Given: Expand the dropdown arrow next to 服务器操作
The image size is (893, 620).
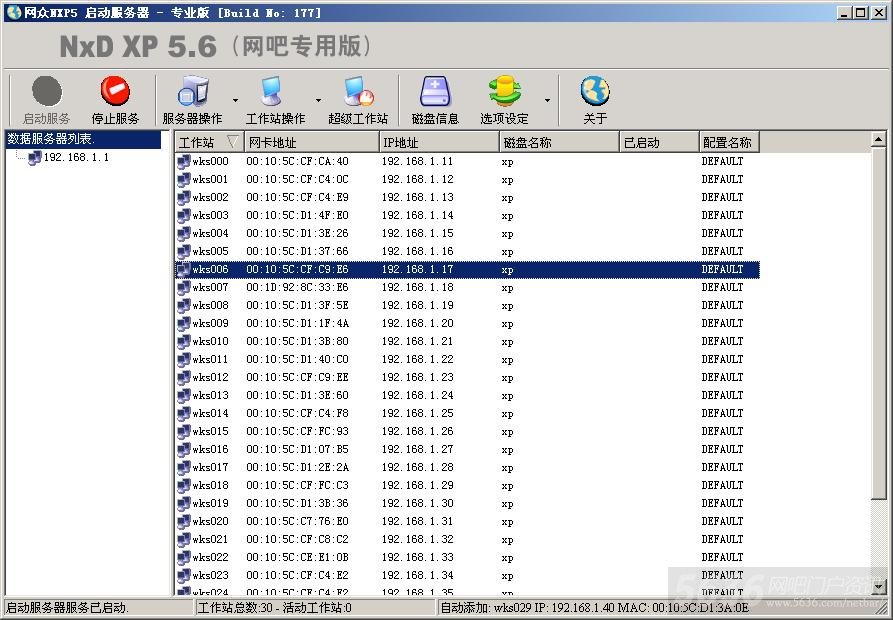Looking at the screenshot, I should click(235, 101).
